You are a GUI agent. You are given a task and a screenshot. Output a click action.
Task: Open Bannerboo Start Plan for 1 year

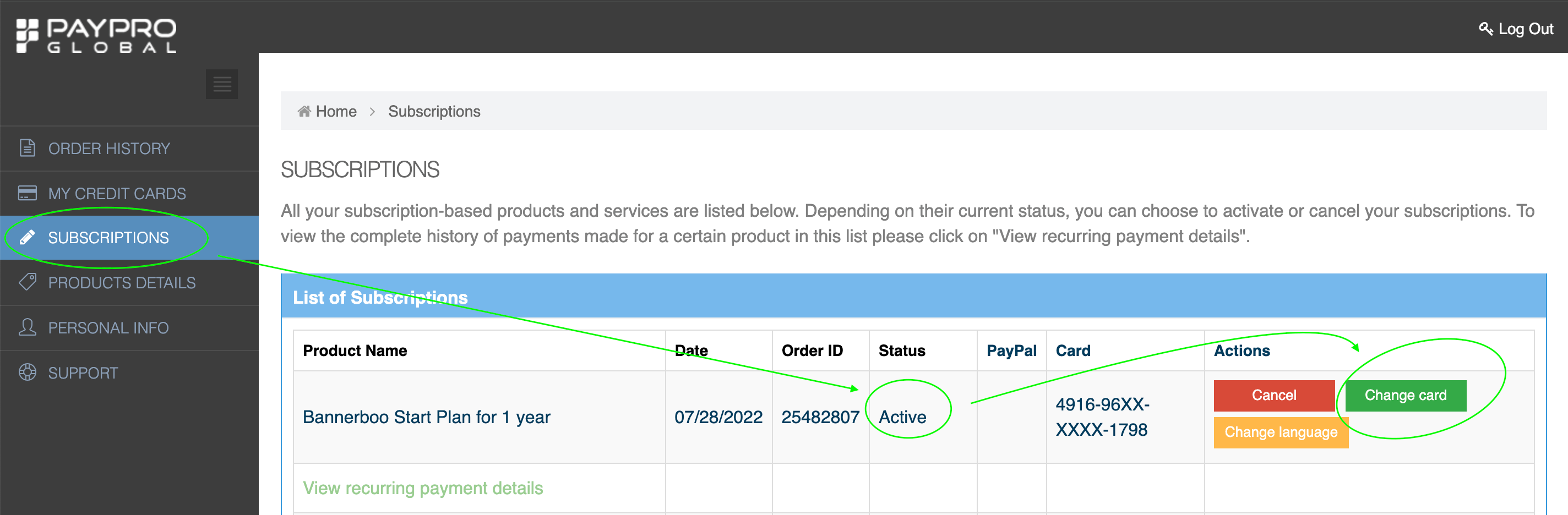pos(426,417)
